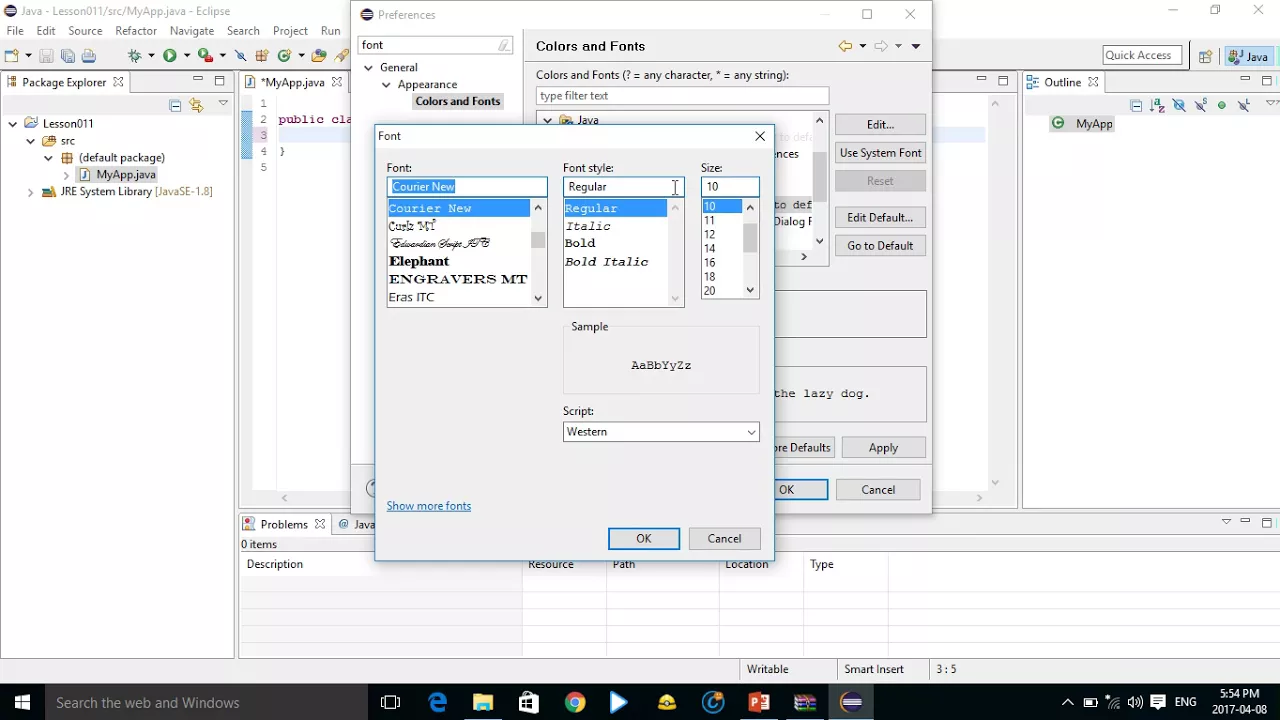Open the Source menu
The width and height of the screenshot is (1280, 720).
click(x=85, y=31)
